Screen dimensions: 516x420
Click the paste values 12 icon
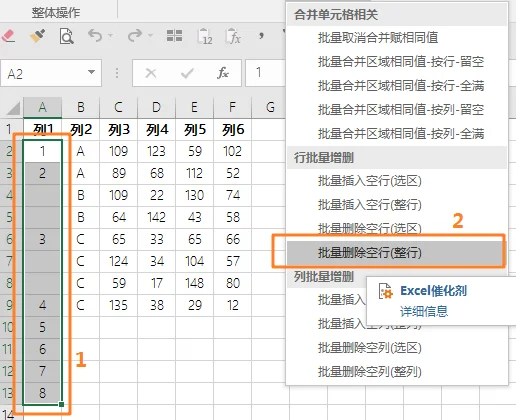coord(204,36)
